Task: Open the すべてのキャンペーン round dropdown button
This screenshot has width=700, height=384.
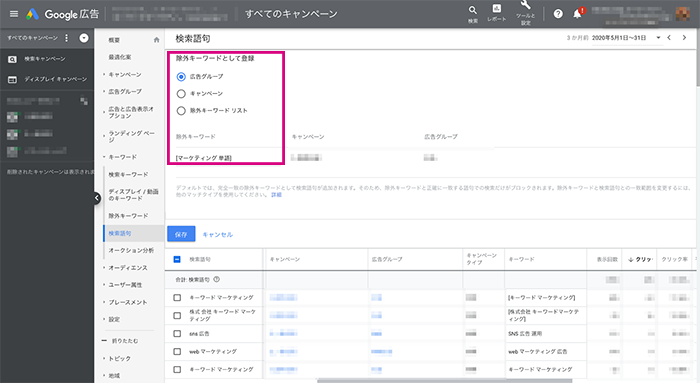Action: coord(84,38)
